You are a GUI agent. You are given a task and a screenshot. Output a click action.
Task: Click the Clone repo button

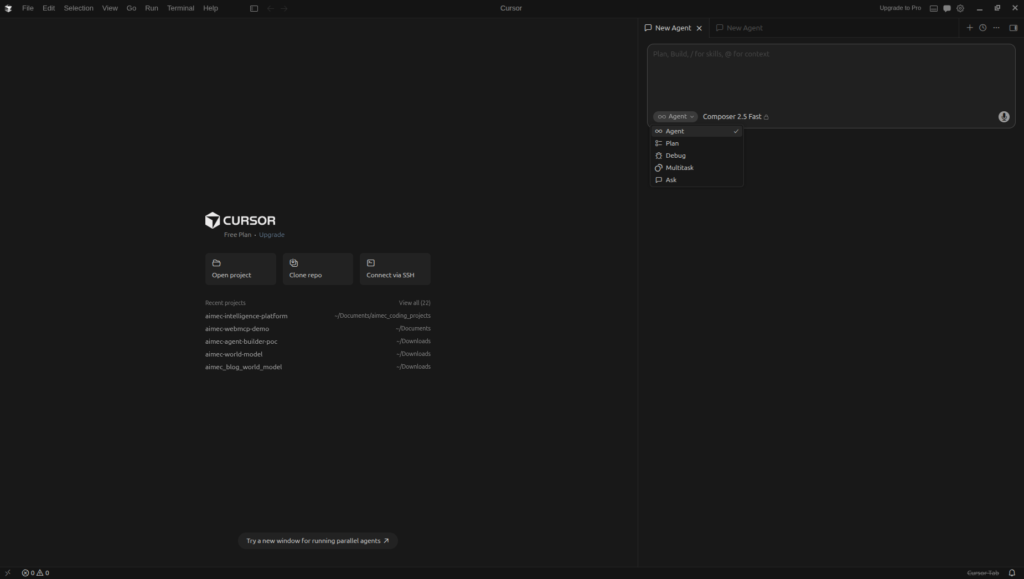318,269
